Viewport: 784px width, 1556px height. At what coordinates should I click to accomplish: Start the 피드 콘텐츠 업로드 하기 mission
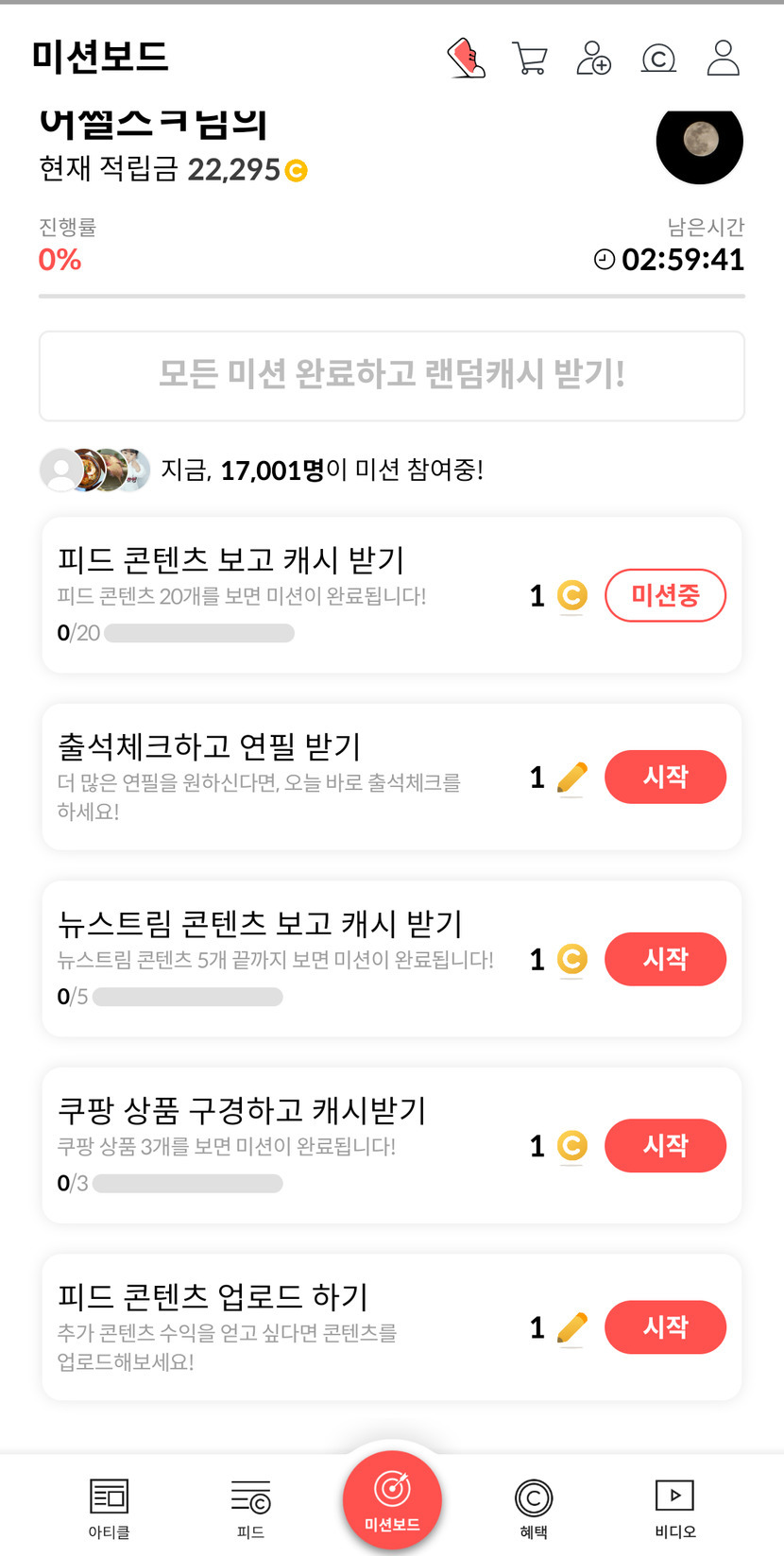[665, 1327]
